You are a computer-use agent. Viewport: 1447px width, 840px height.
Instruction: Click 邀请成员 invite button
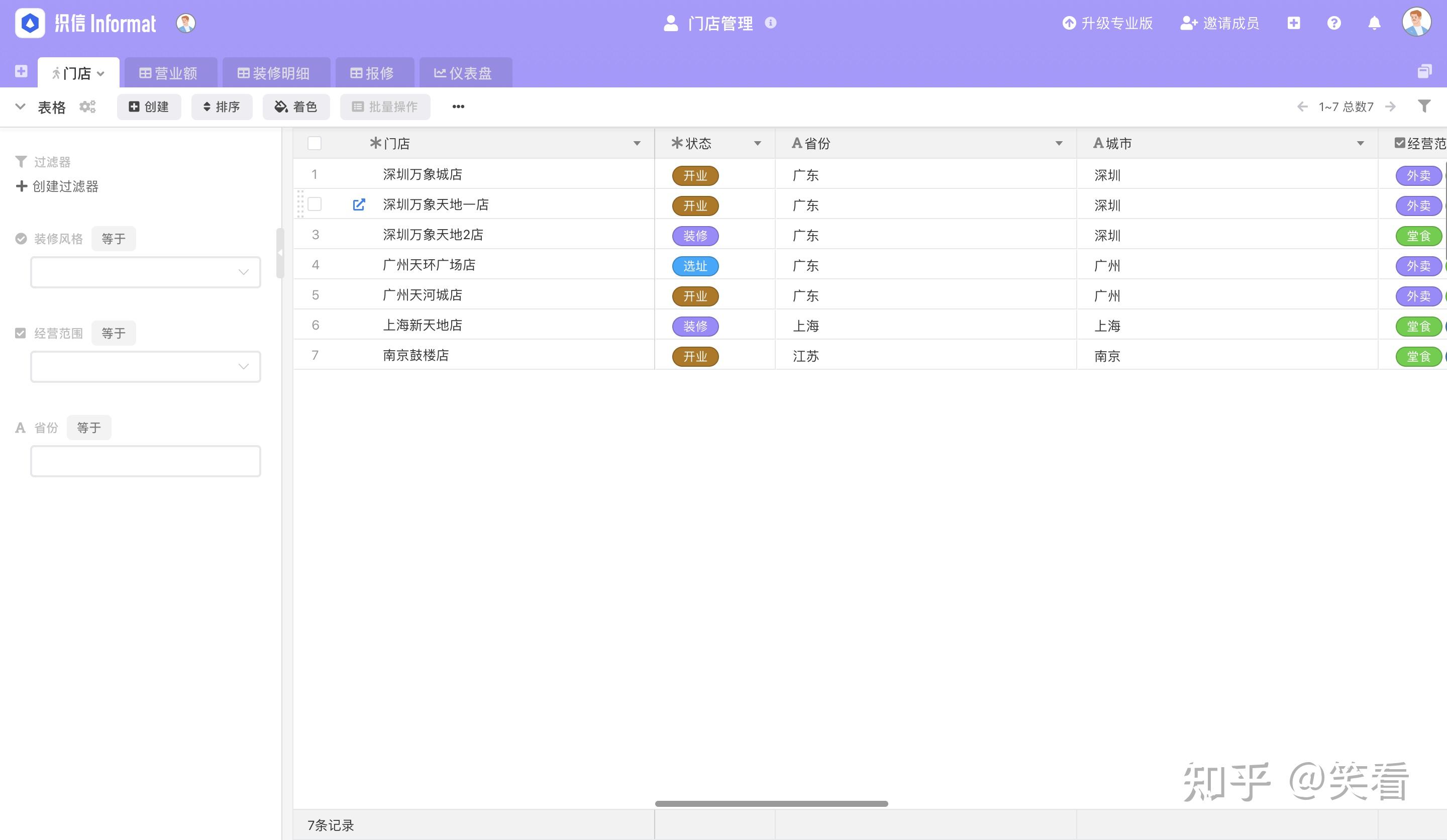point(1219,23)
